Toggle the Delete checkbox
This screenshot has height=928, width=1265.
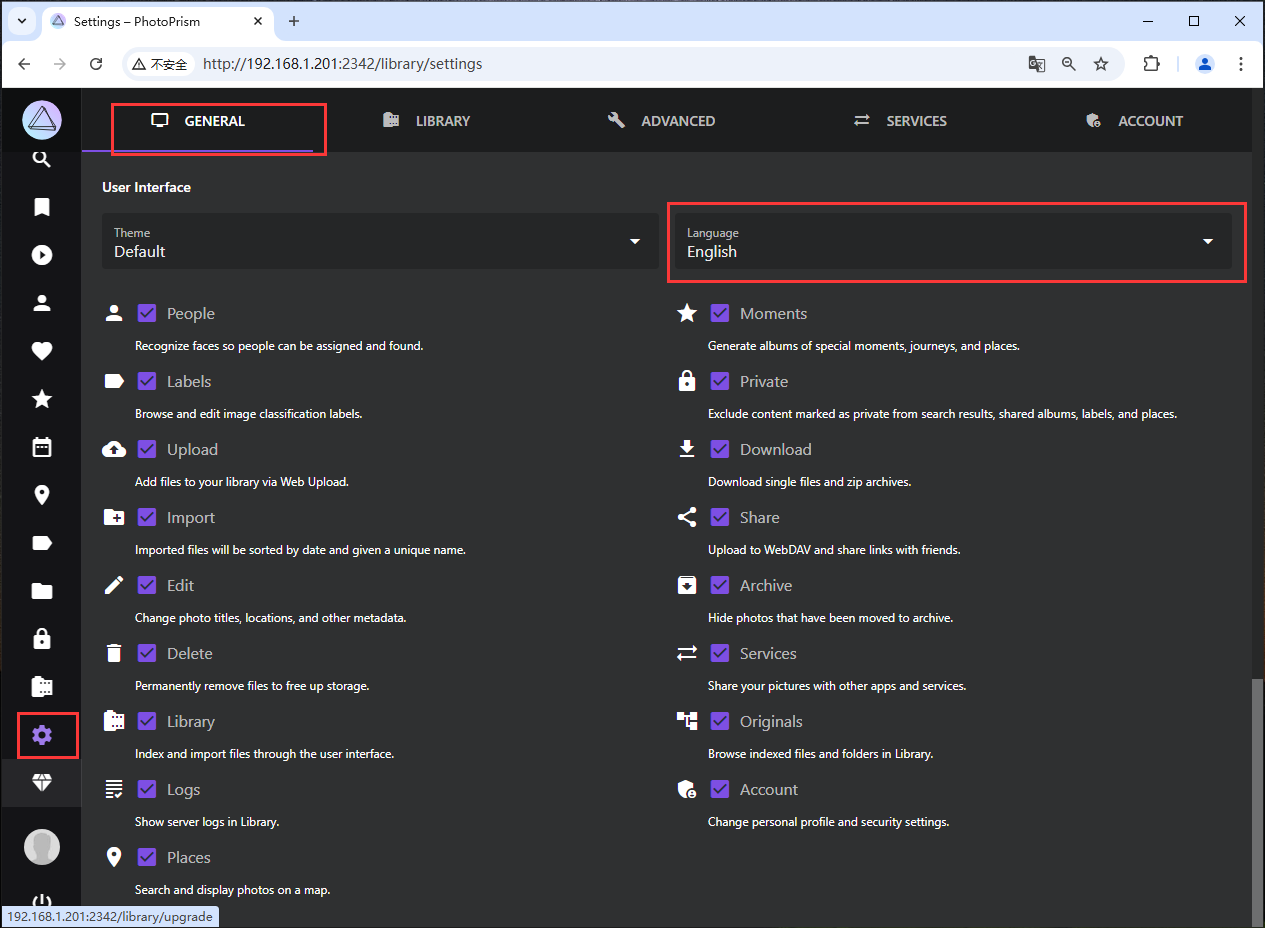coord(147,653)
